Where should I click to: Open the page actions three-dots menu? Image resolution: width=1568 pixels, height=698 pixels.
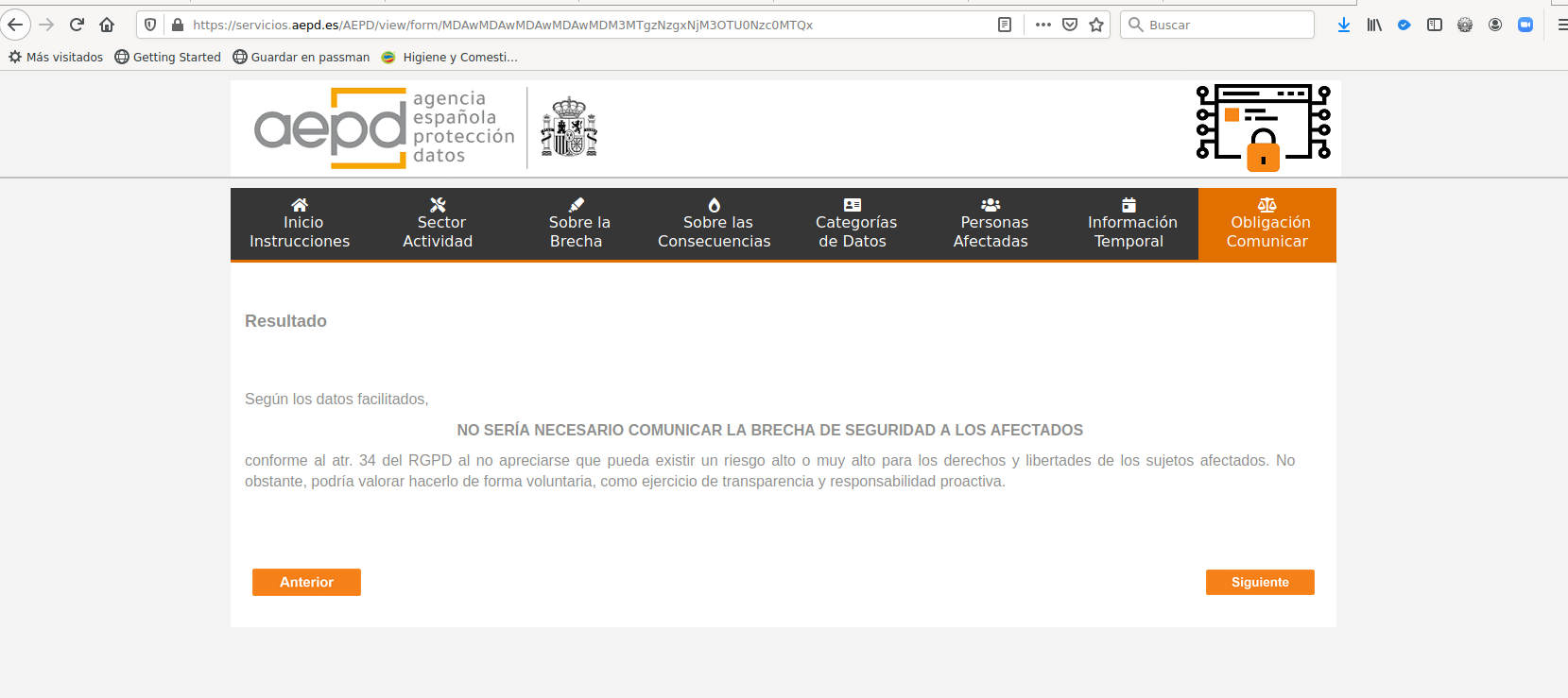click(x=1043, y=25)
